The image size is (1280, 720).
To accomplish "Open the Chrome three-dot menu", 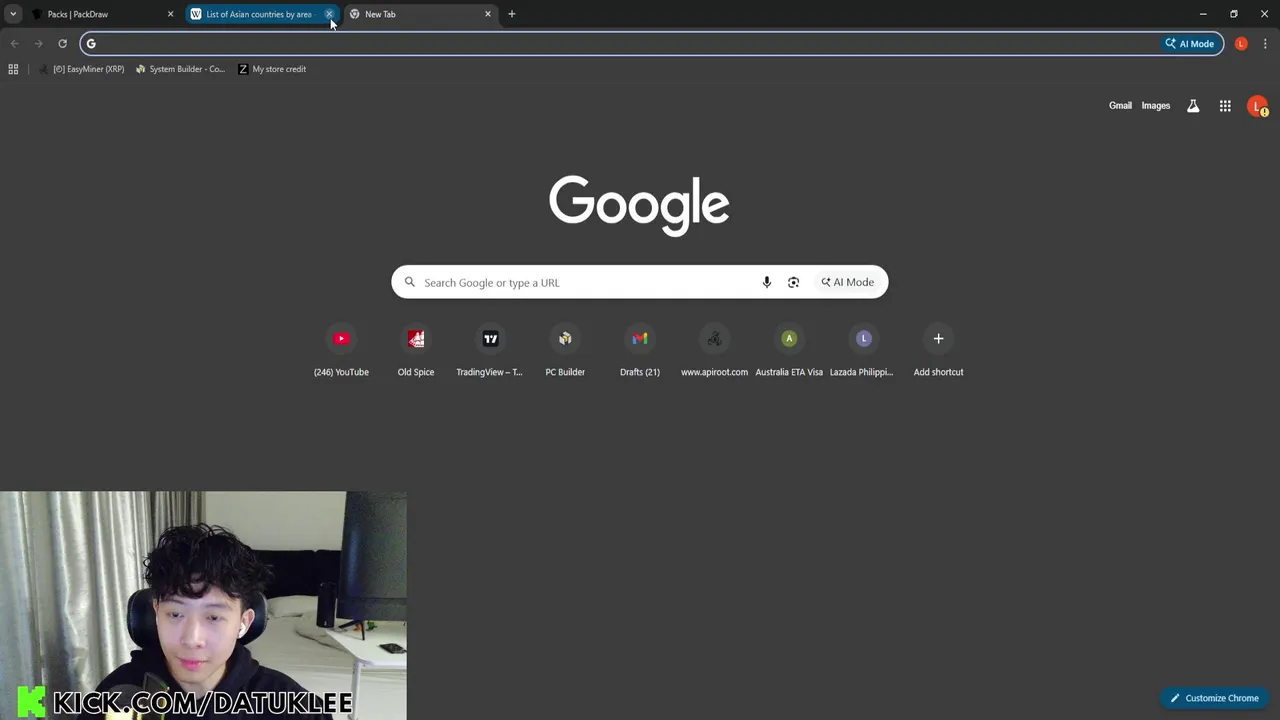I will 1265,43.
